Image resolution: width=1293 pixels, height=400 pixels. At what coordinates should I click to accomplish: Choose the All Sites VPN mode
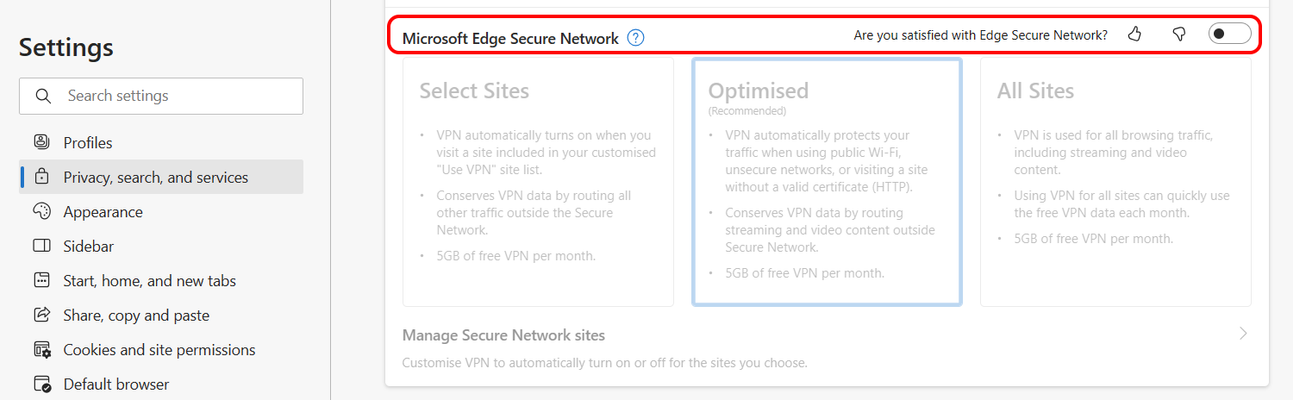1116,181
